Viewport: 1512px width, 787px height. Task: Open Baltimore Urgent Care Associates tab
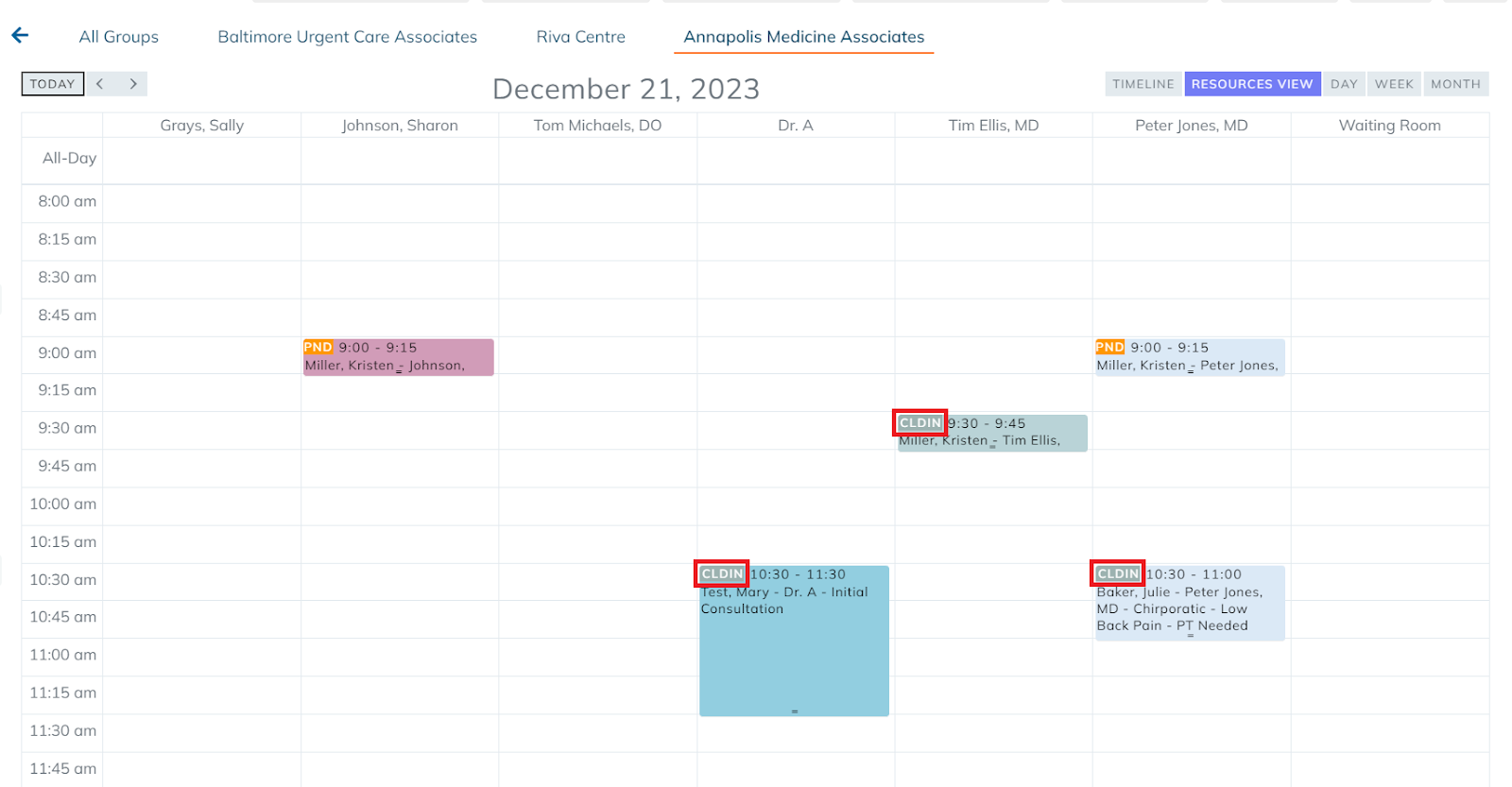coord(347,37)
